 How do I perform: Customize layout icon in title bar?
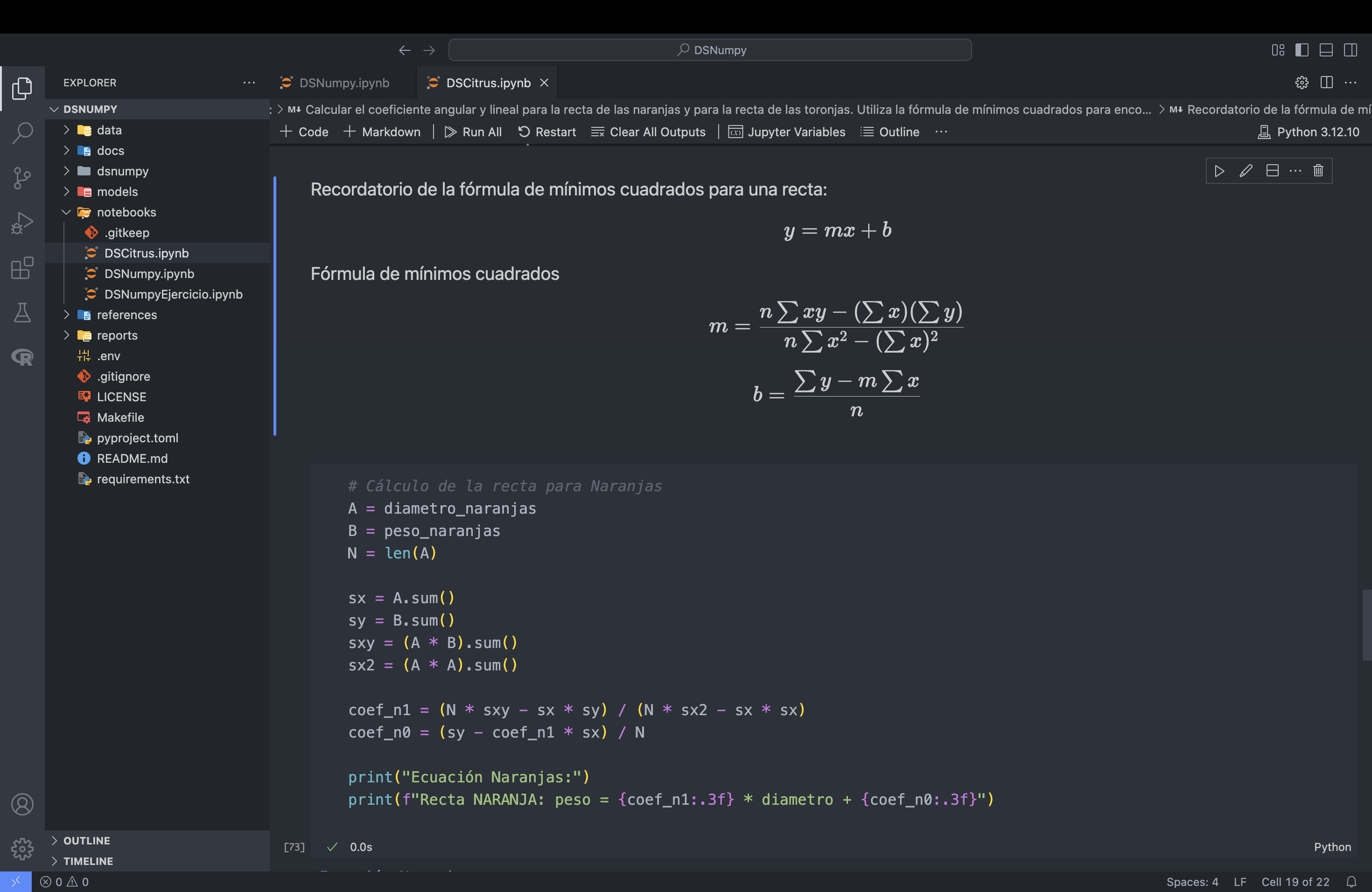click(1278, 50)
